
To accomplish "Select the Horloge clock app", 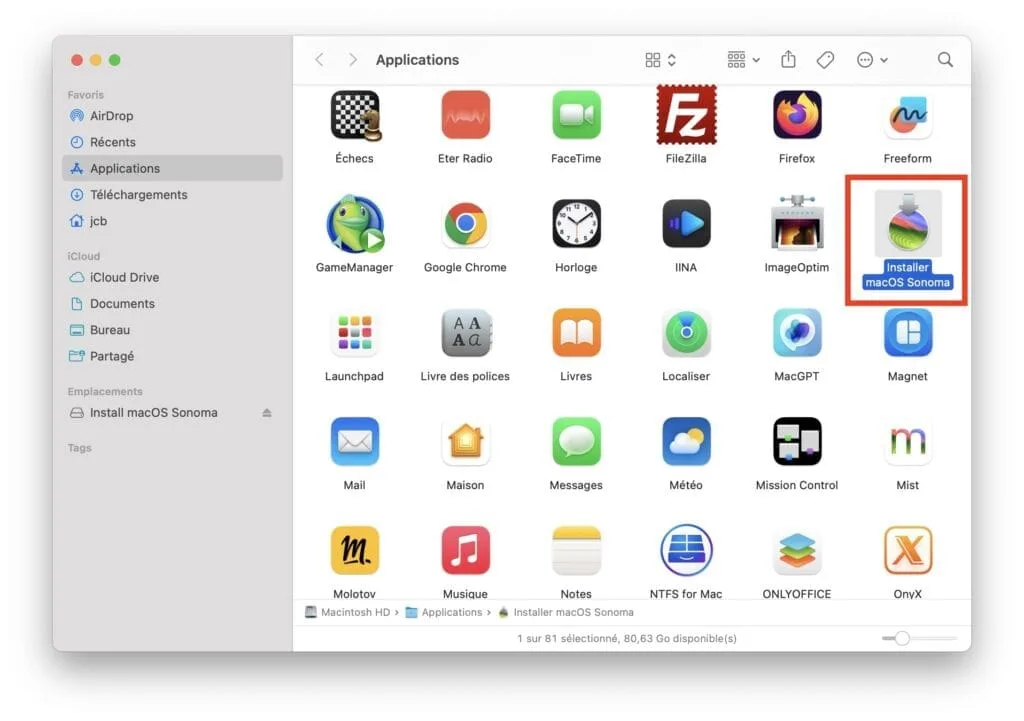I will 576,224.
